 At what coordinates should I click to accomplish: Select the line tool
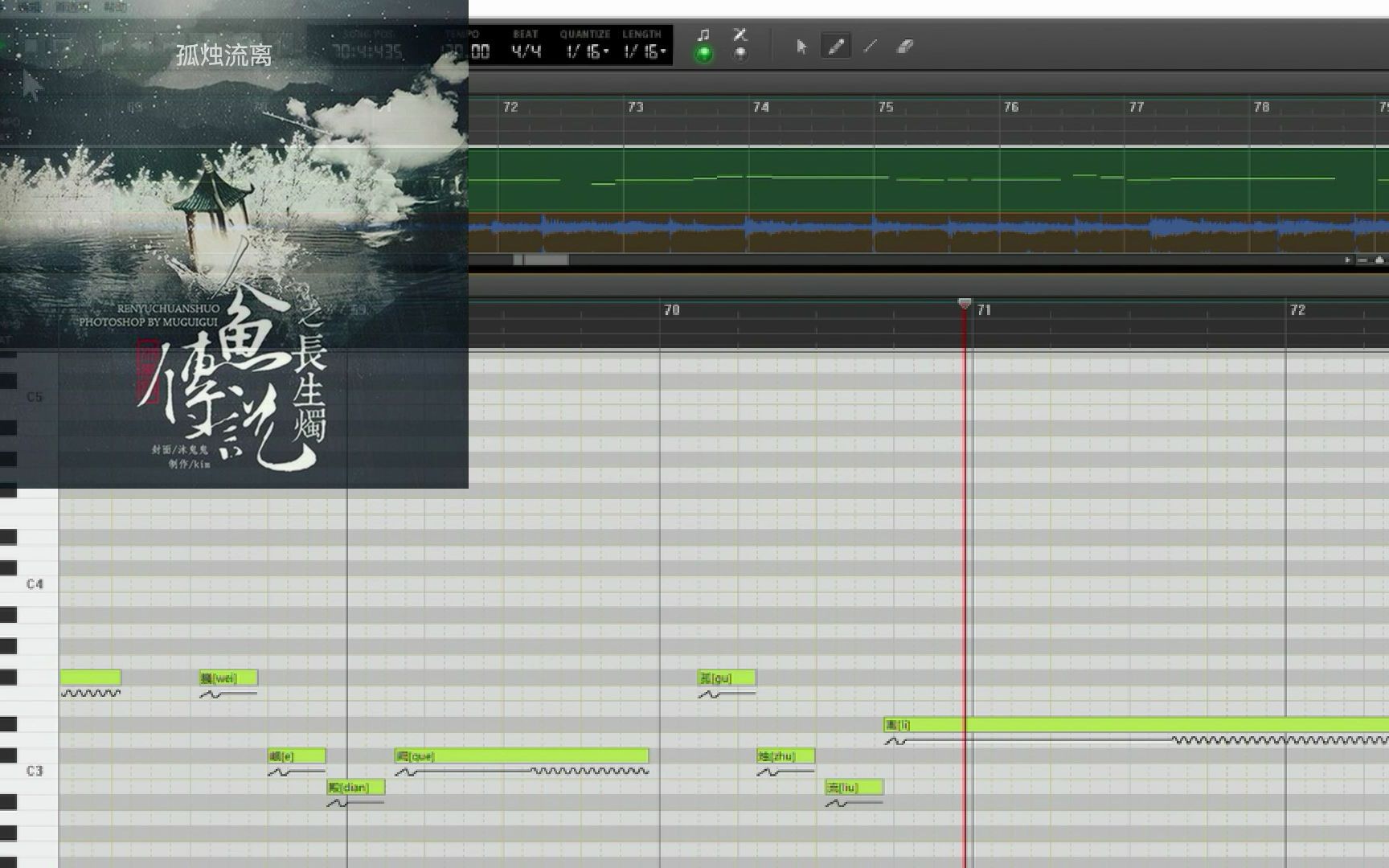point(871,47)
